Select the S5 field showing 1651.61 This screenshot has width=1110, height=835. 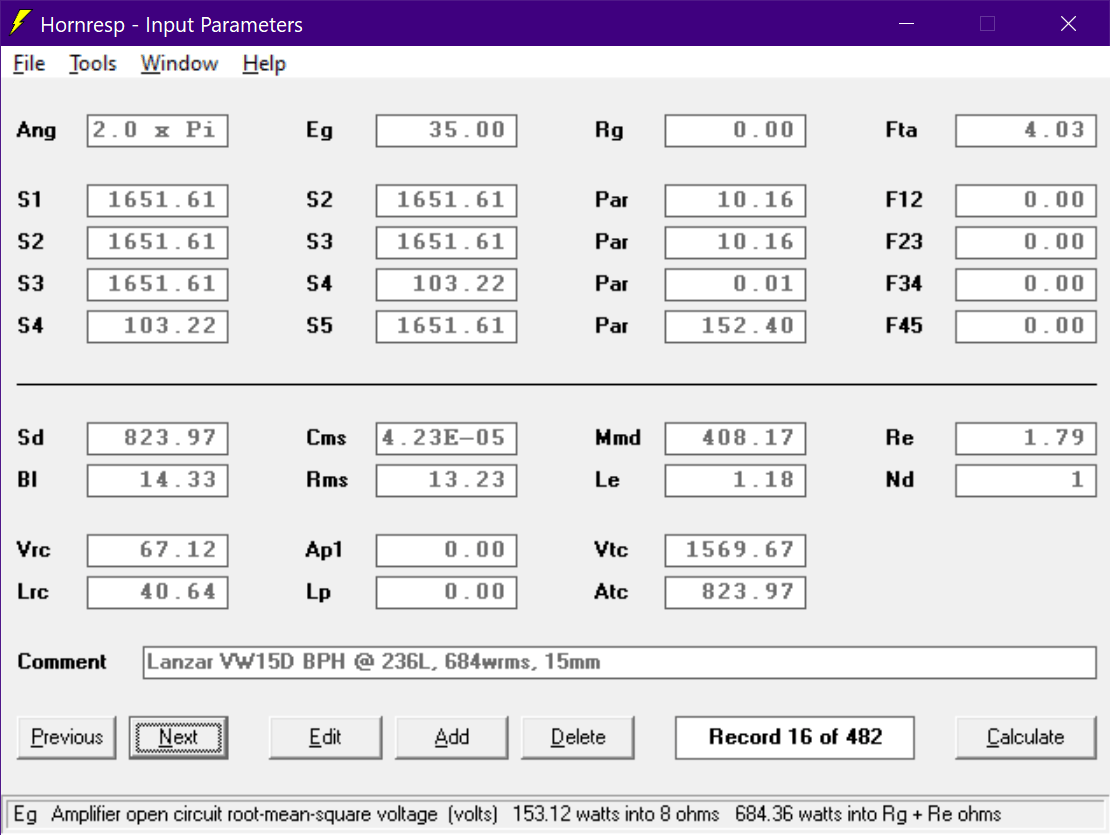446,326
